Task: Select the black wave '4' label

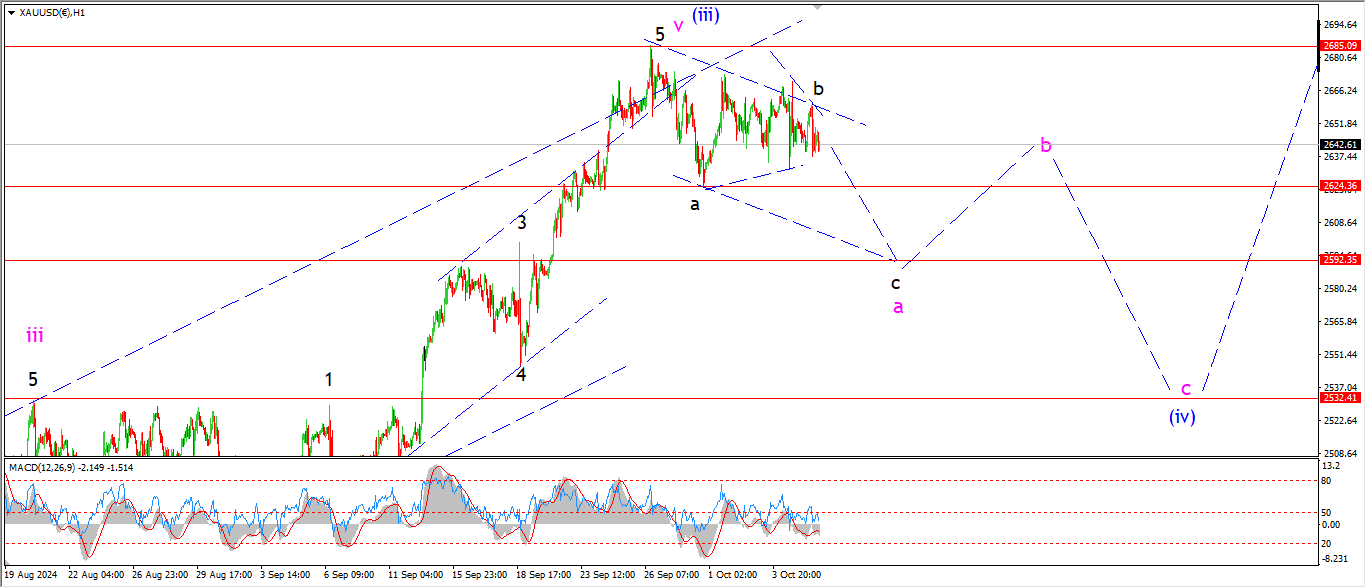Action: click(521, 374)
